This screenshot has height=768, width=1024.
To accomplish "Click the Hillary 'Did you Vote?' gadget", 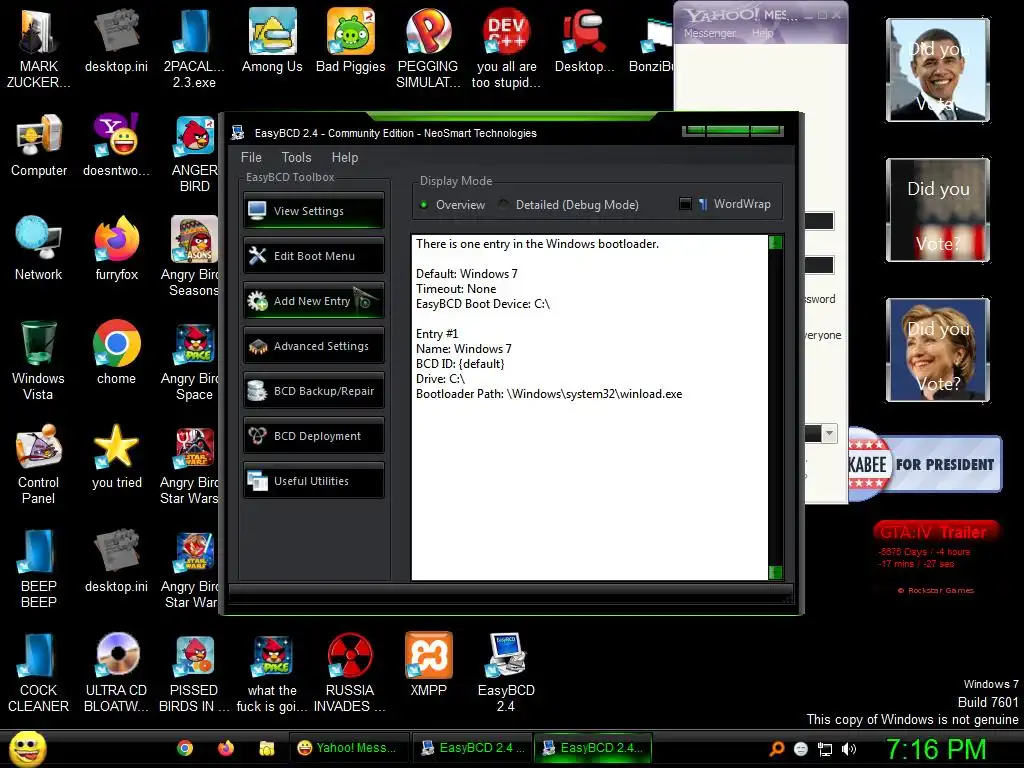I will 937,349.
